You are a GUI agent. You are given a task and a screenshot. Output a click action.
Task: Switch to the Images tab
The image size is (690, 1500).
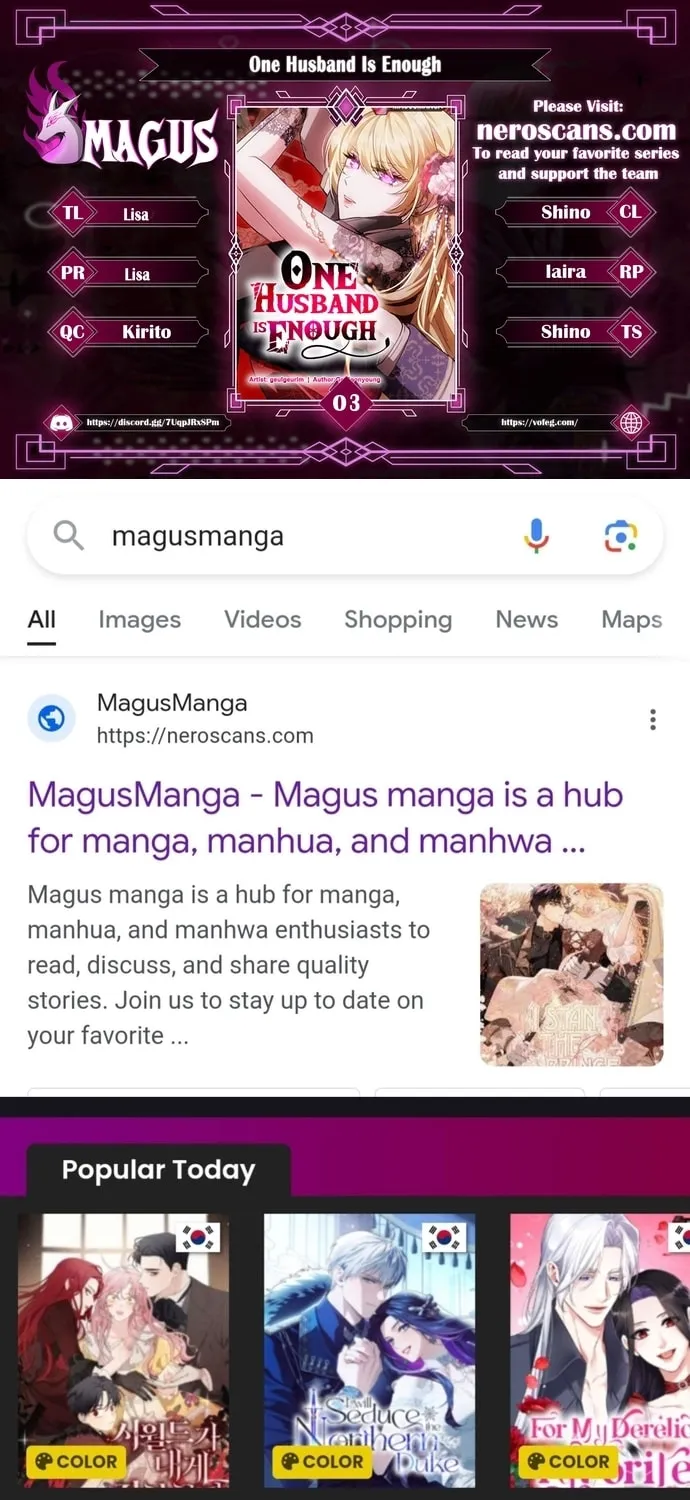pos(140,619)
